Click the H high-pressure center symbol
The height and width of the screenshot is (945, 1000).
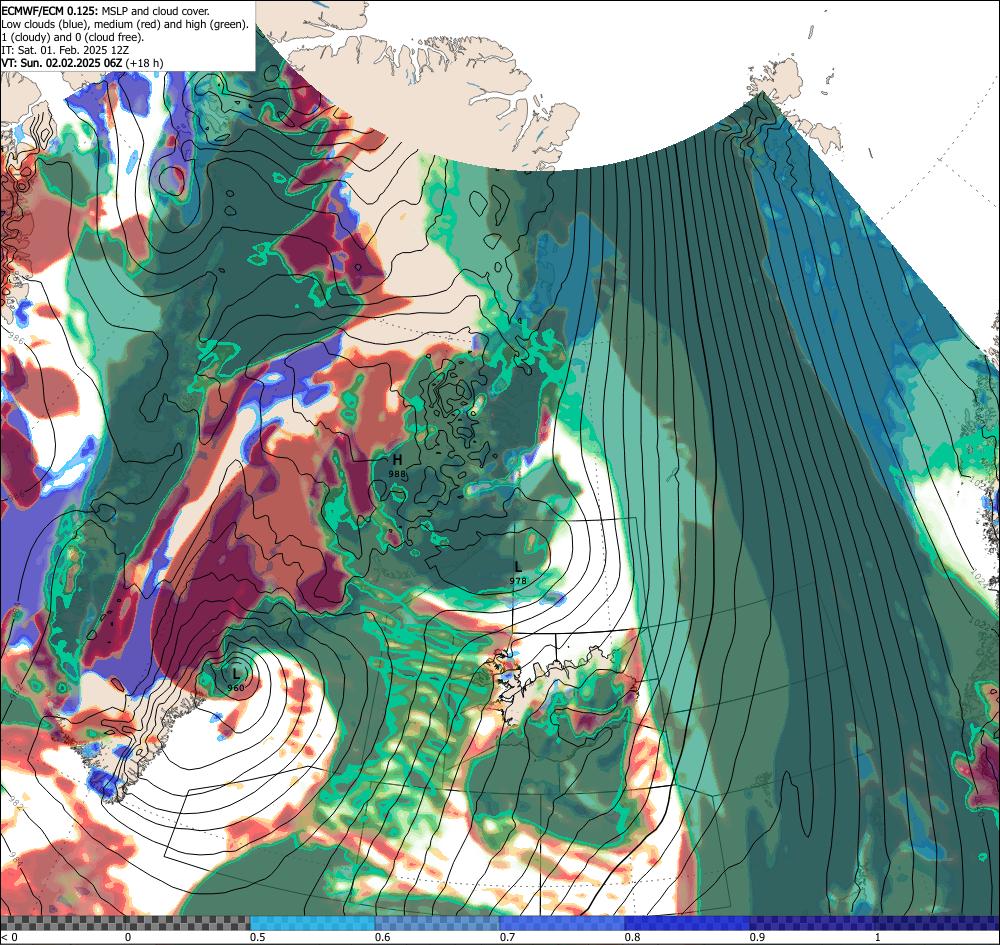397,459
